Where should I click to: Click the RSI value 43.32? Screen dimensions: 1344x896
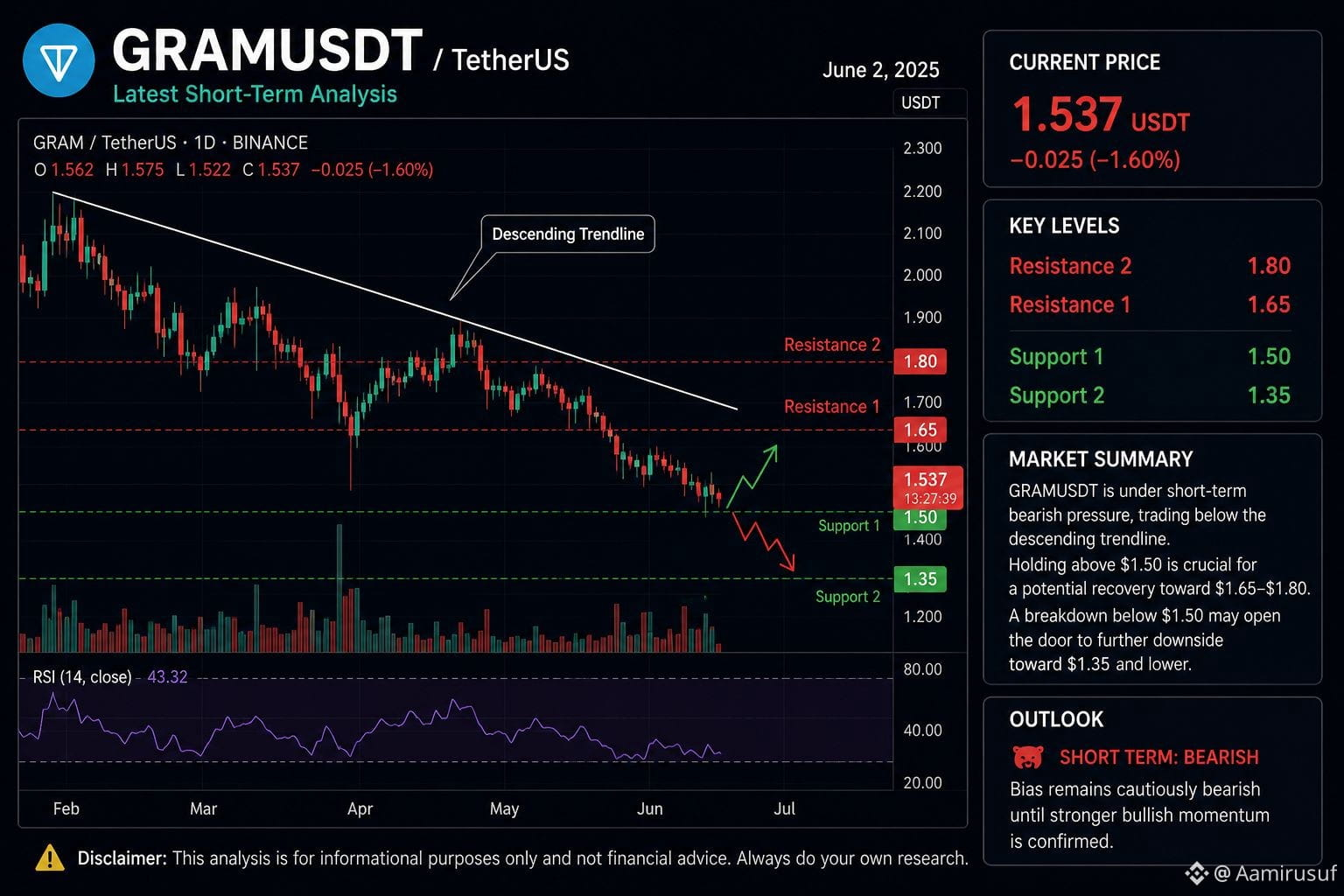[x=168, y=676]
